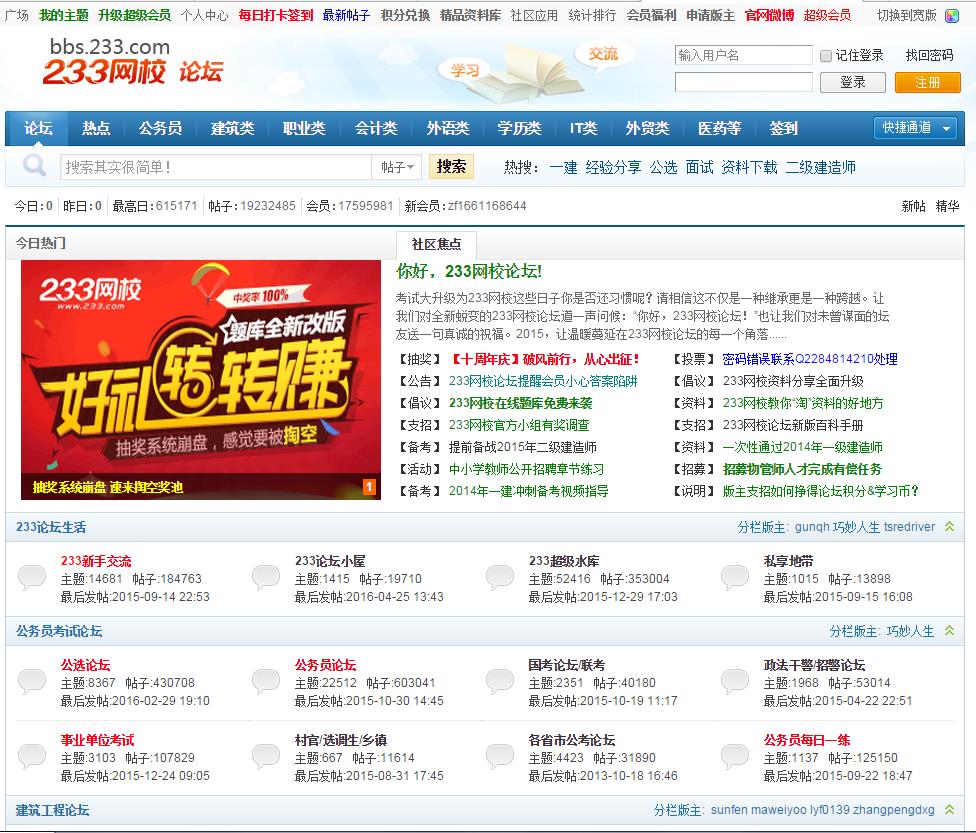The width and height of the screenshot is (976, 833).
Task: Click speech bubble icon for 233论坛小屋
Action: point(266,577)
